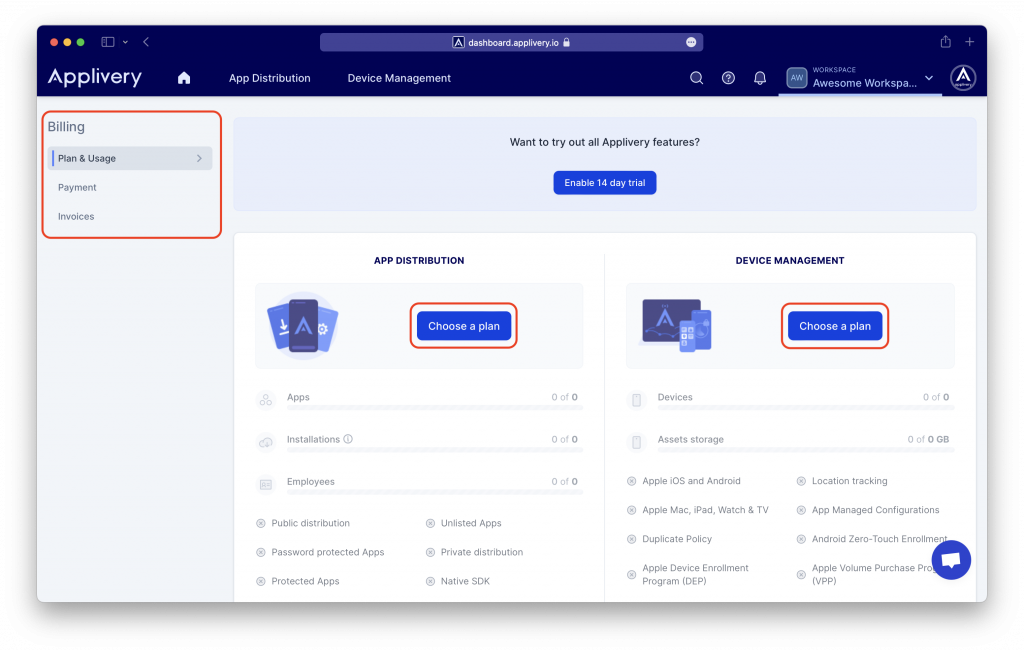
Task: Expand the Plan & Usage chevron
Action: point(199,158)
